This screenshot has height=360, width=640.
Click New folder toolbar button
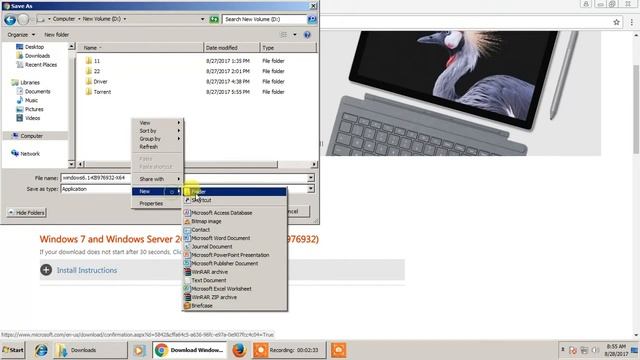[57, 35]
